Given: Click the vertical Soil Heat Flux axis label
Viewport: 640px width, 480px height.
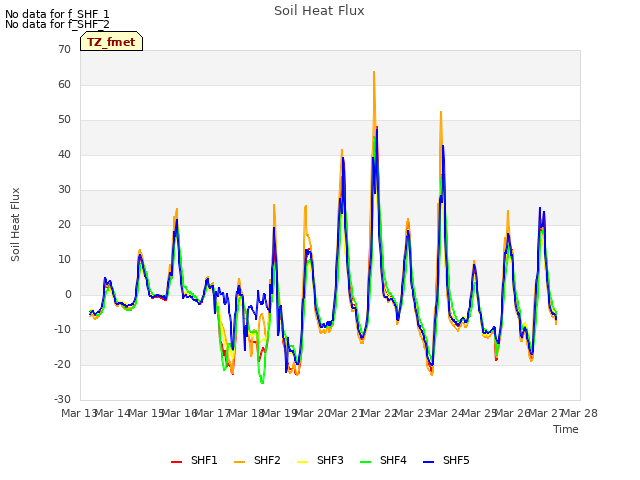Looking at the screenshot, I should (x=15, y=224).
